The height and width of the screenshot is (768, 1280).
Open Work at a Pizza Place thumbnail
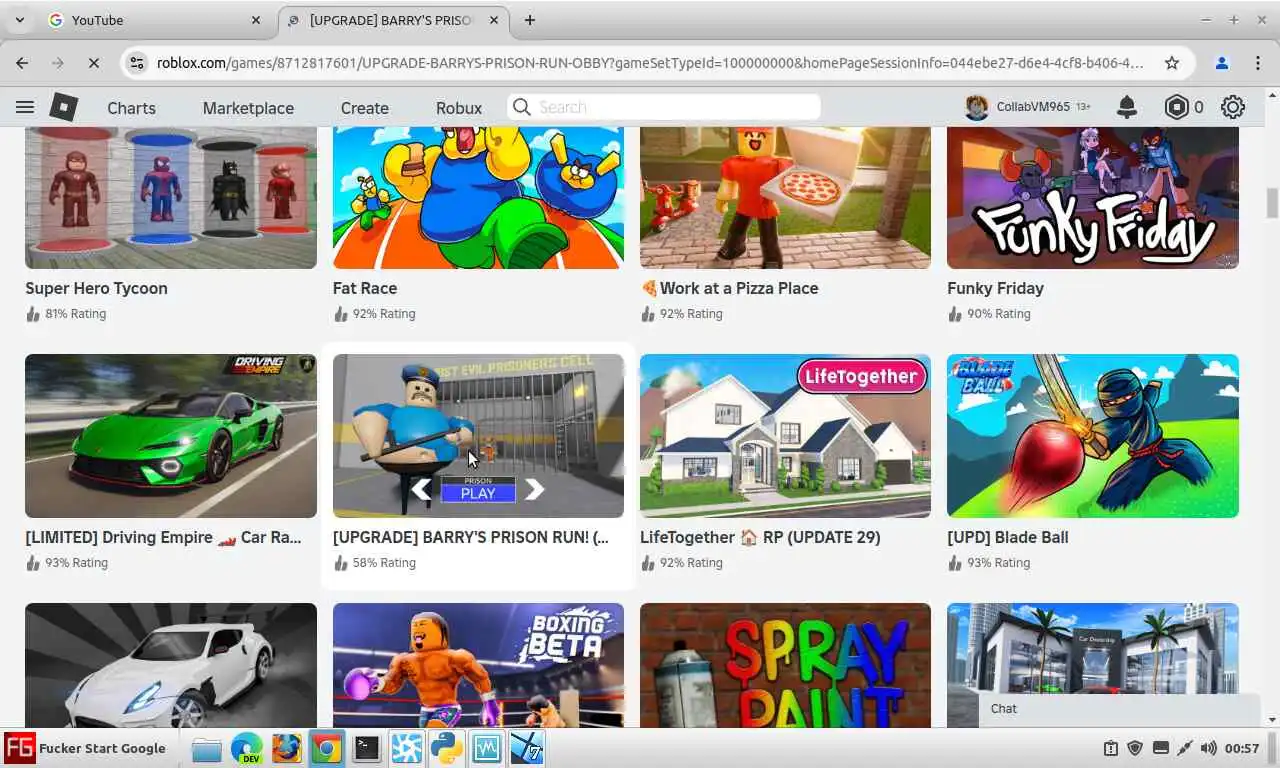coord(785,198)
